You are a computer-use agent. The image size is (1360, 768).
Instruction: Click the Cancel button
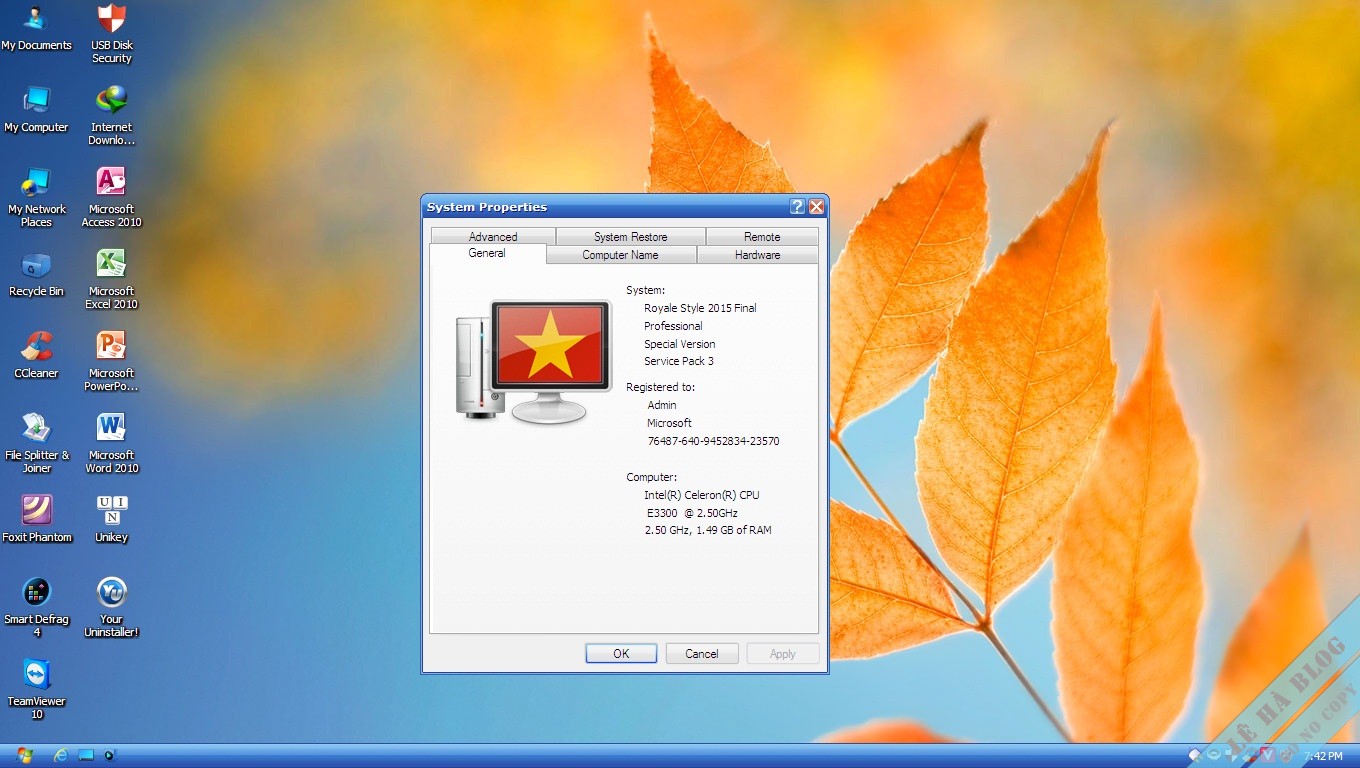coord(702,653)
